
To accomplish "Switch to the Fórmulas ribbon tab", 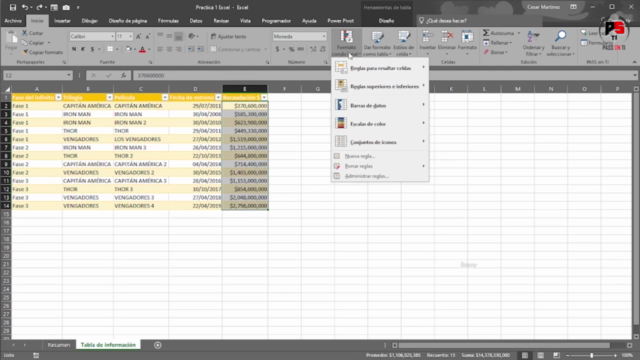I will pos(168,21).
